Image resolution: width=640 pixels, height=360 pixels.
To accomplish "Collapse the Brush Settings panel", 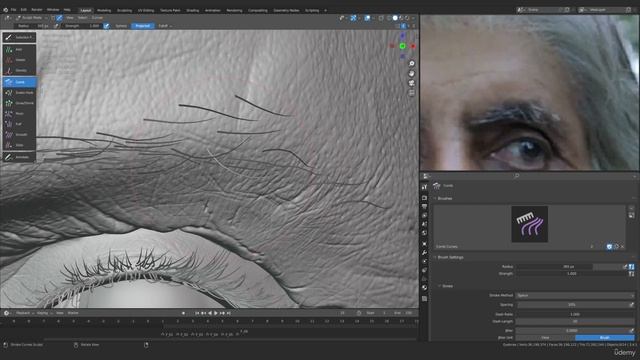I will click(450, 258).
